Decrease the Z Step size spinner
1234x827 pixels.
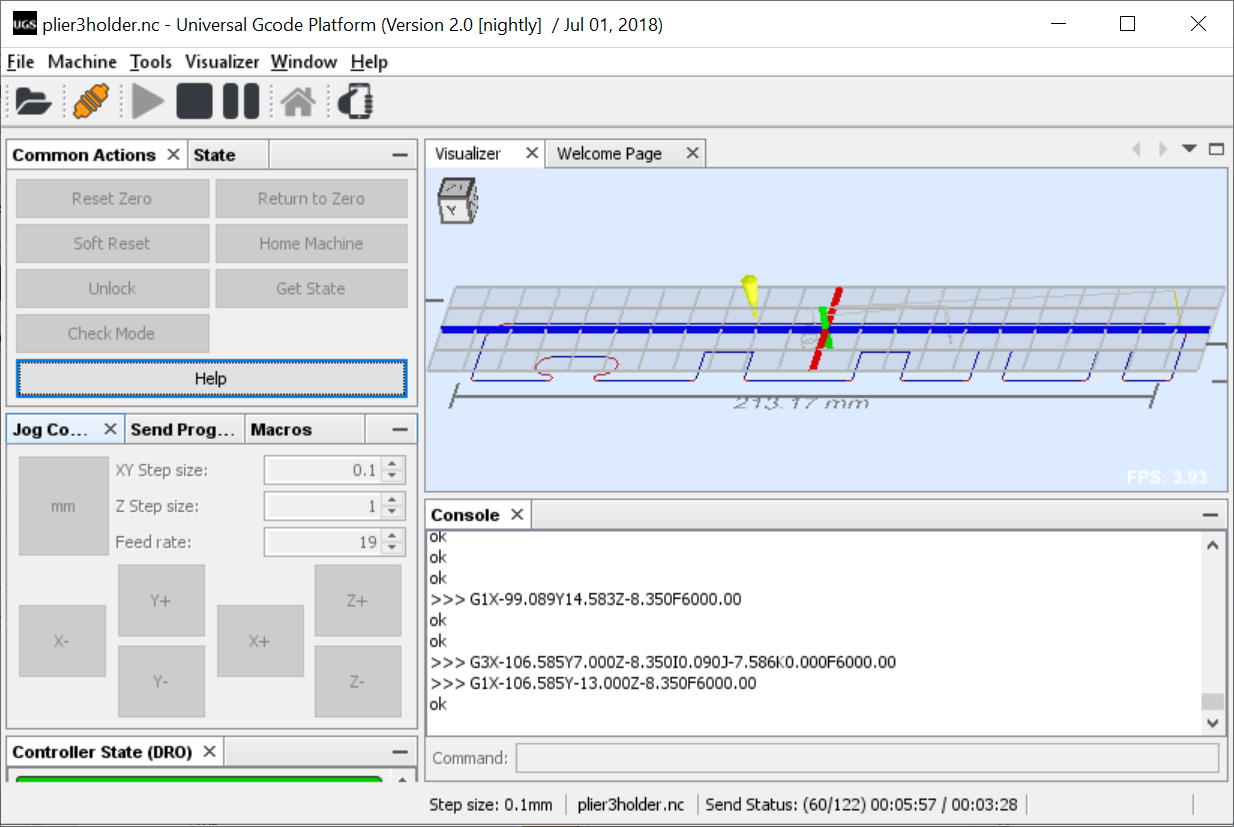(x=394, y=513)
